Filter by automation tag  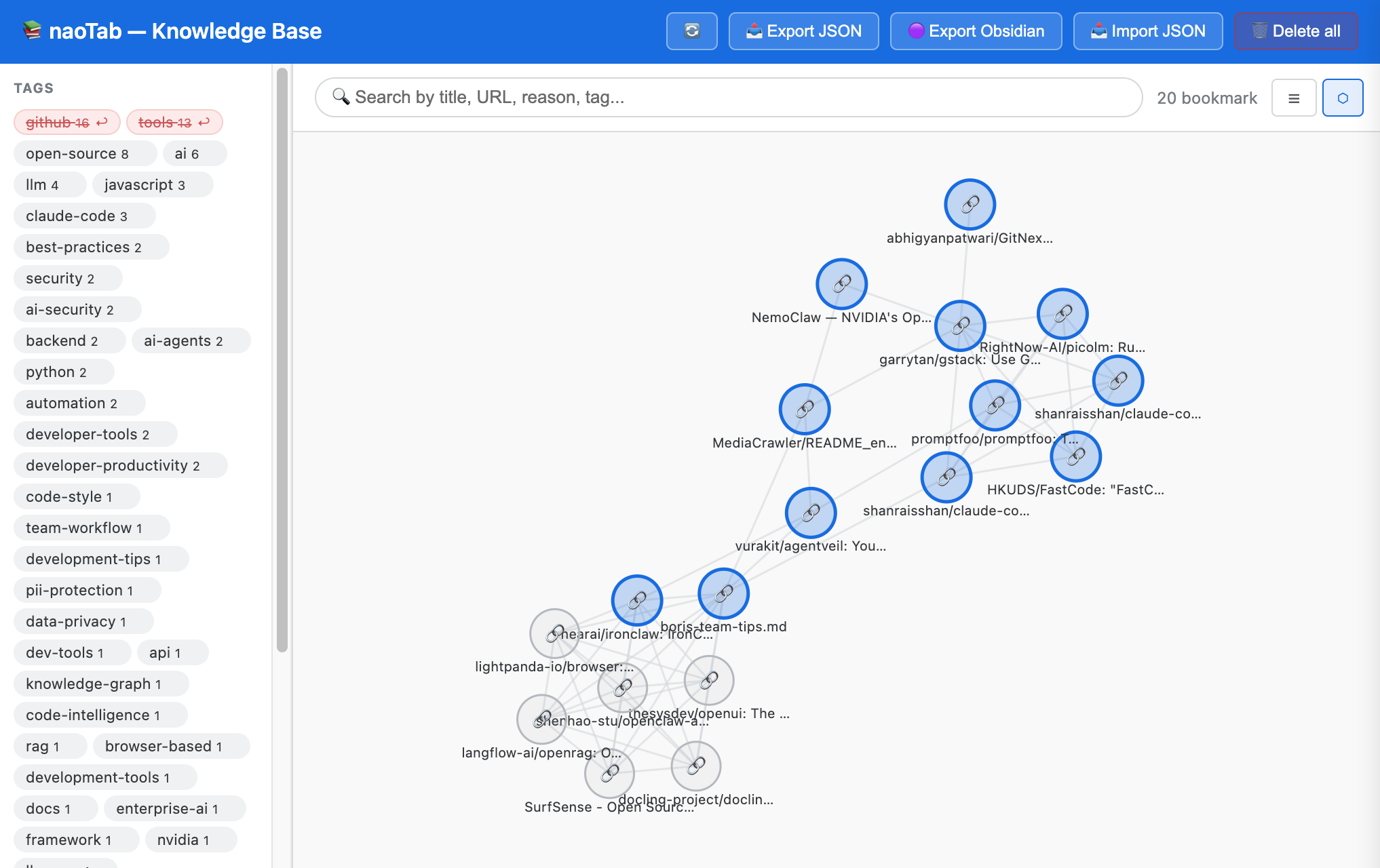click(79, 403)
